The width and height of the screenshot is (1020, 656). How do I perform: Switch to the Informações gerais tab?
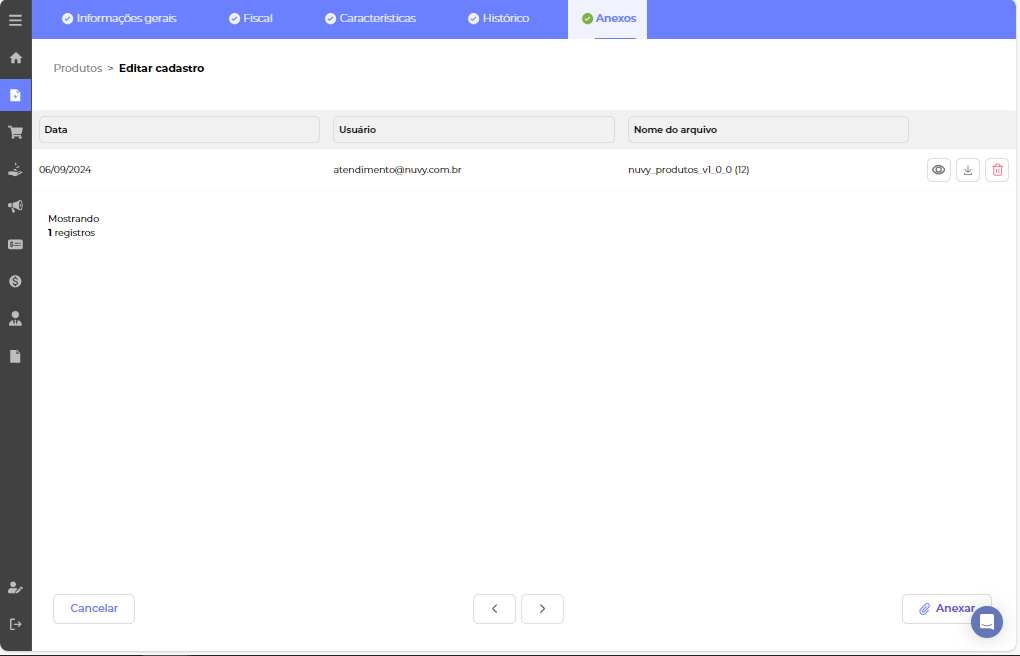[119, 19]
